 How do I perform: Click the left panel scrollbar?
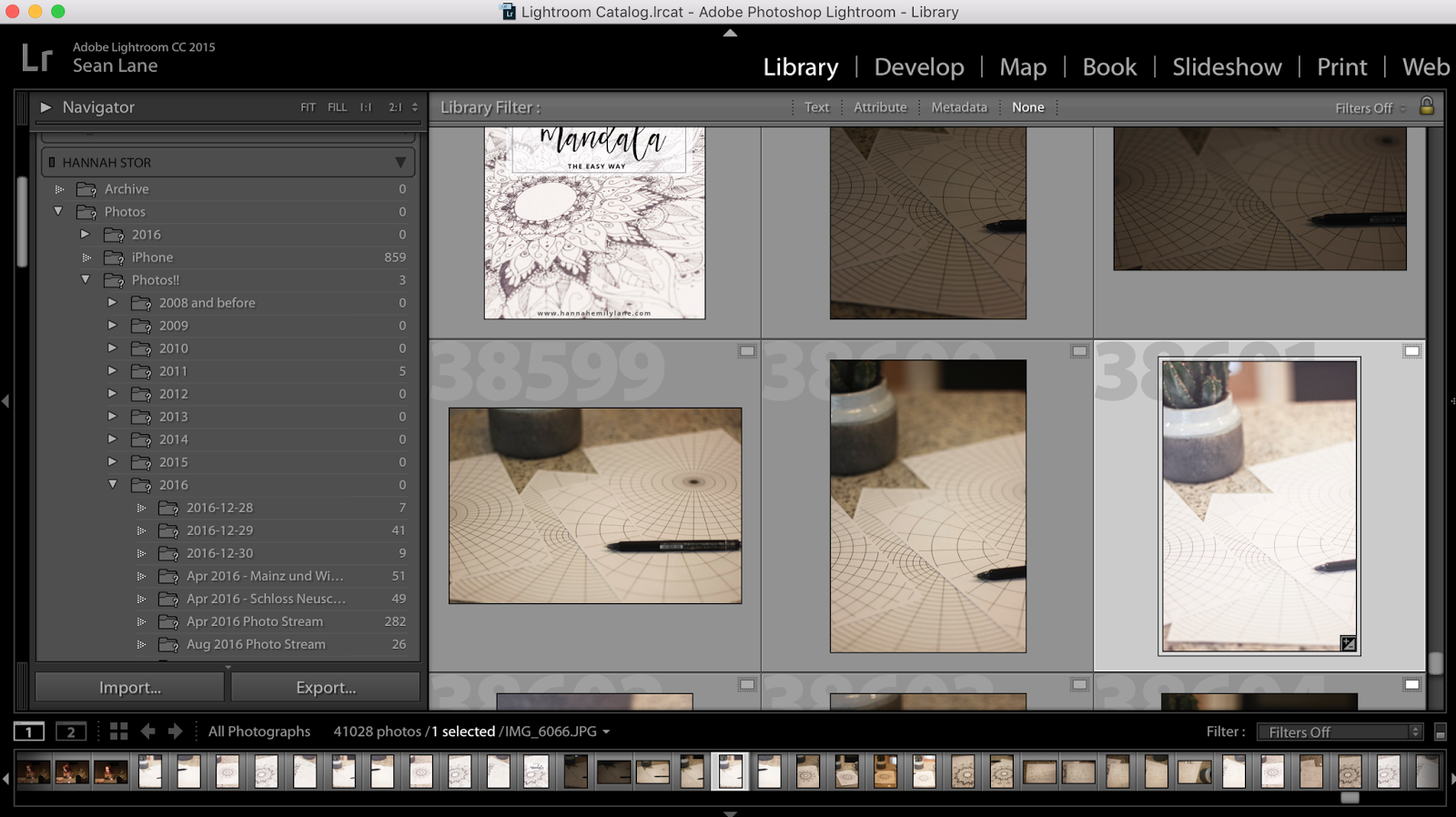pos(23,222)
